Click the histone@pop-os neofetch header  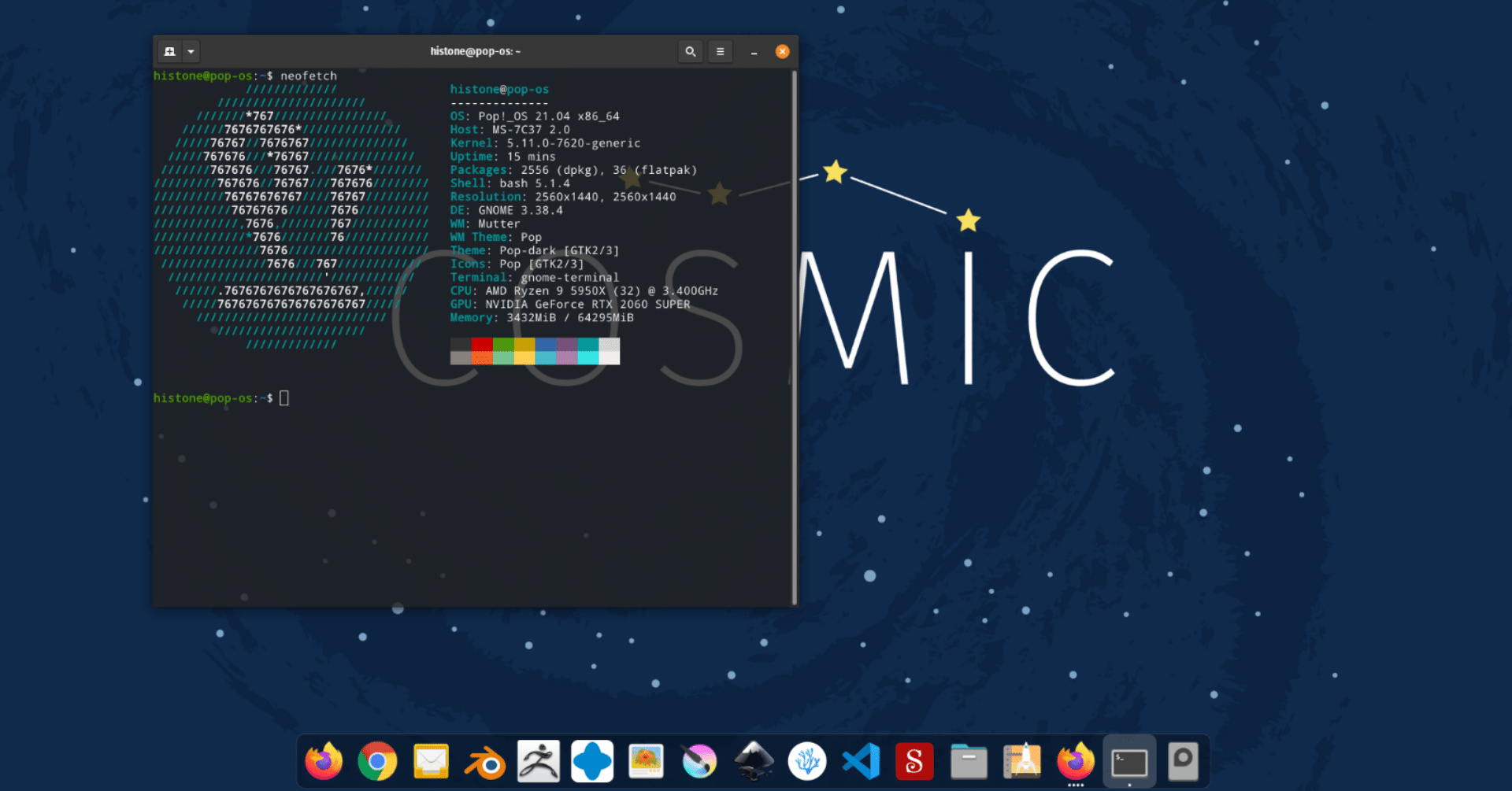click(x=499, y=89)
